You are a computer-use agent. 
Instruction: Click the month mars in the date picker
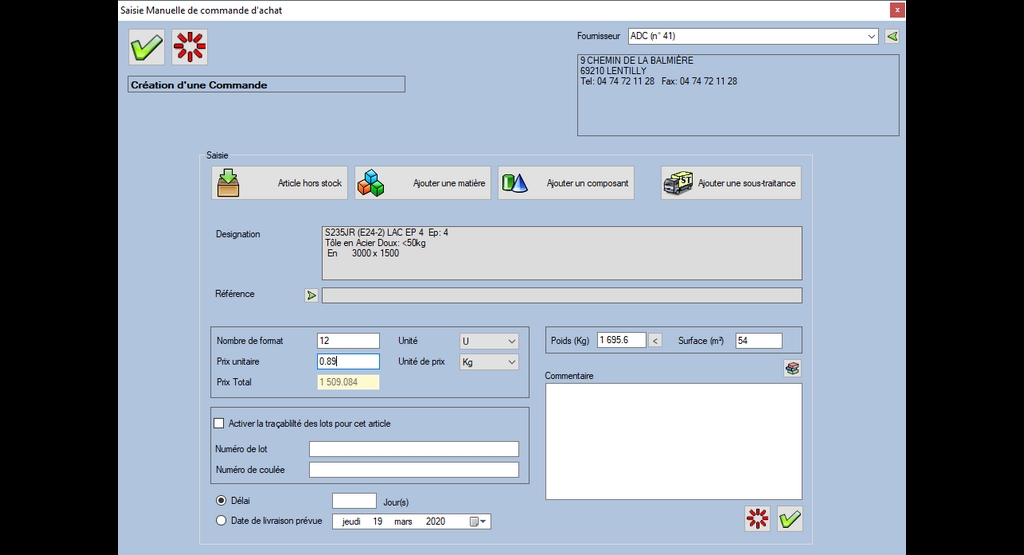coord(403,522)
